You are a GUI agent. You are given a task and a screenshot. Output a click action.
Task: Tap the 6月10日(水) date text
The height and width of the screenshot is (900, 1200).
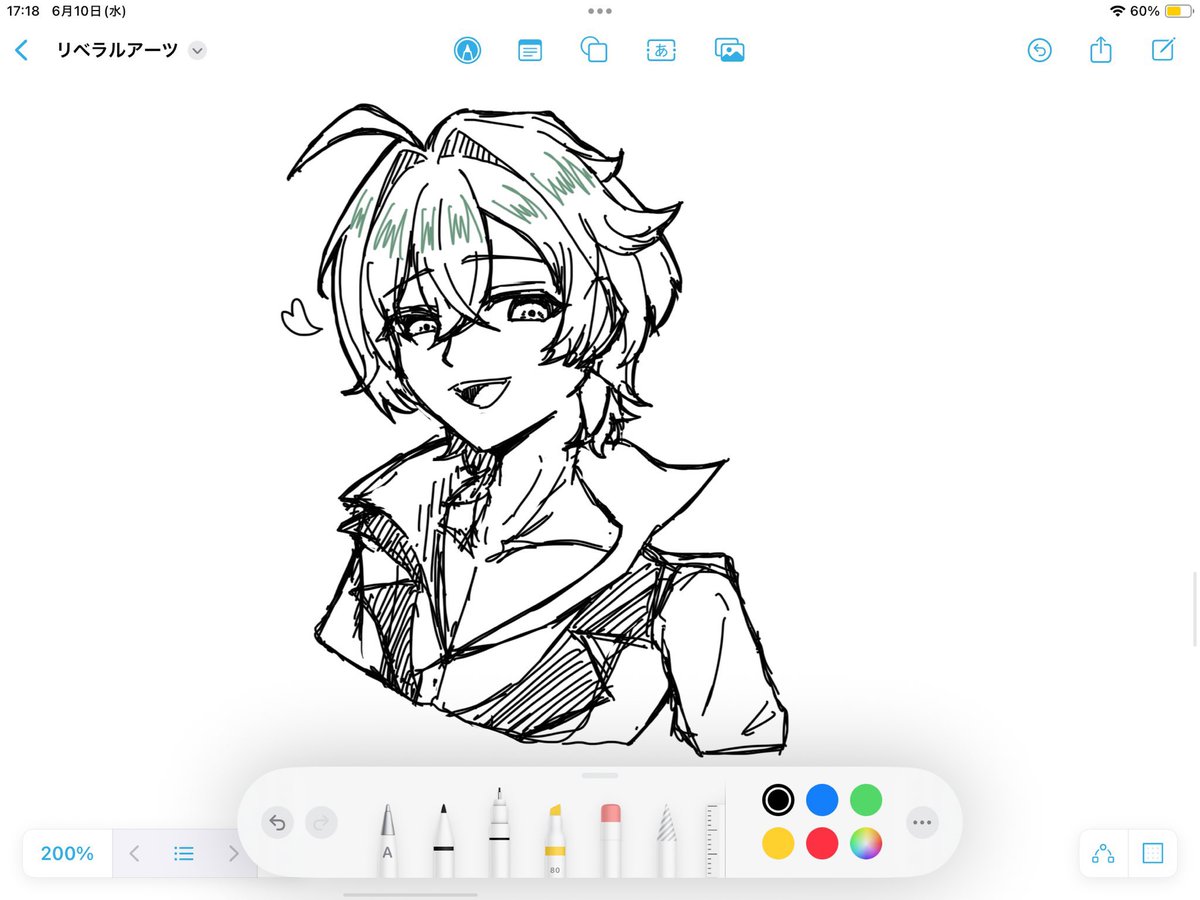(89, 11)
